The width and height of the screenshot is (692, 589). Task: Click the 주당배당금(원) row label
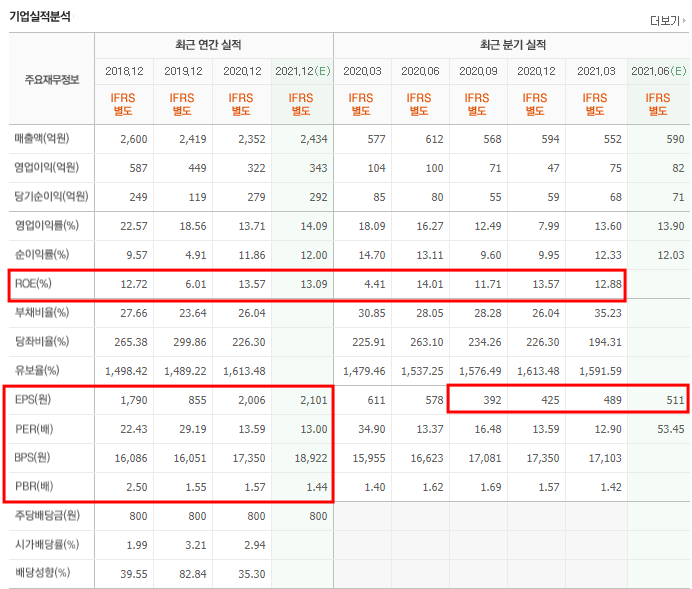coord(47,515)
